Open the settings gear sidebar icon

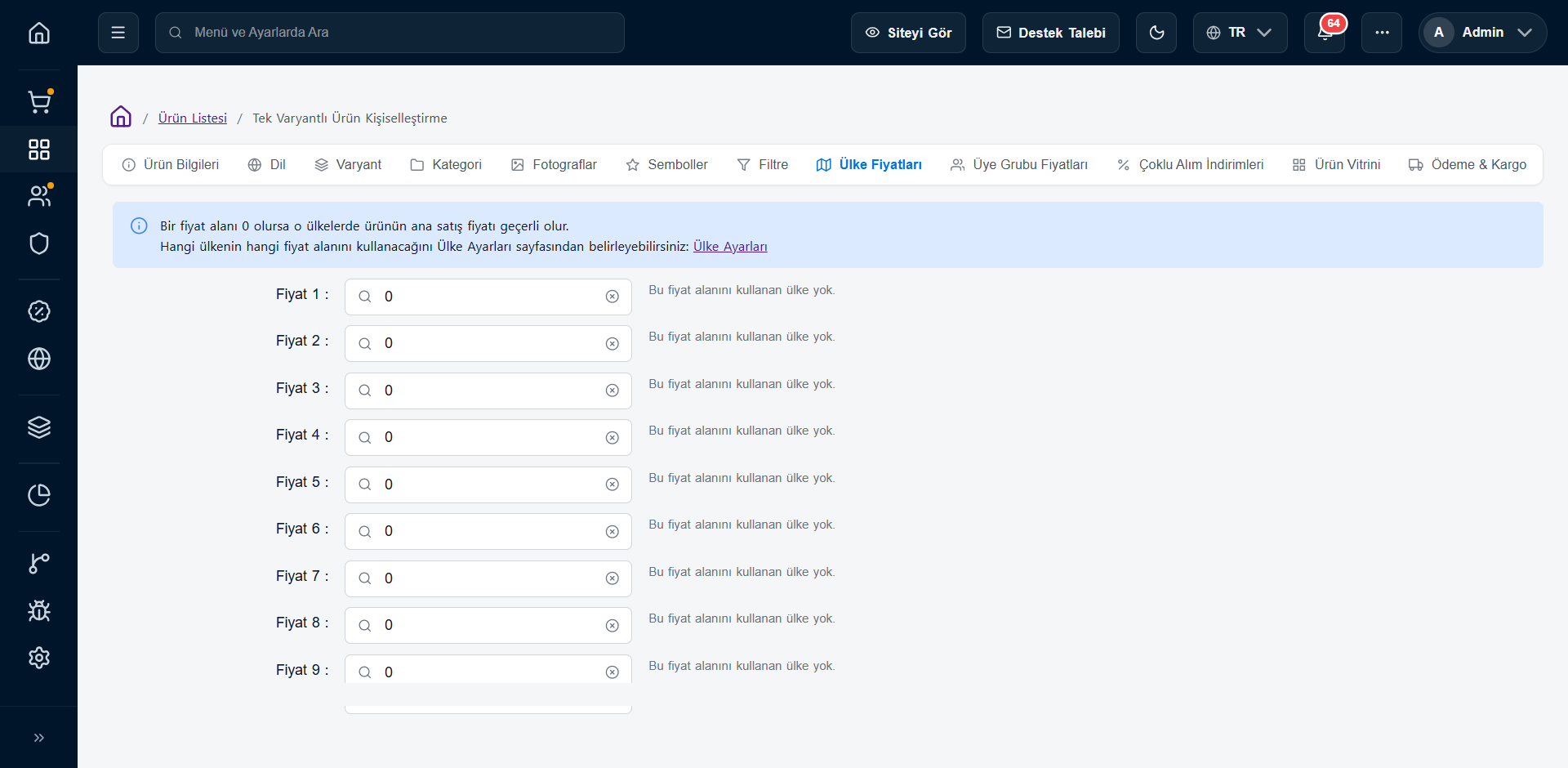click(39, 658)
